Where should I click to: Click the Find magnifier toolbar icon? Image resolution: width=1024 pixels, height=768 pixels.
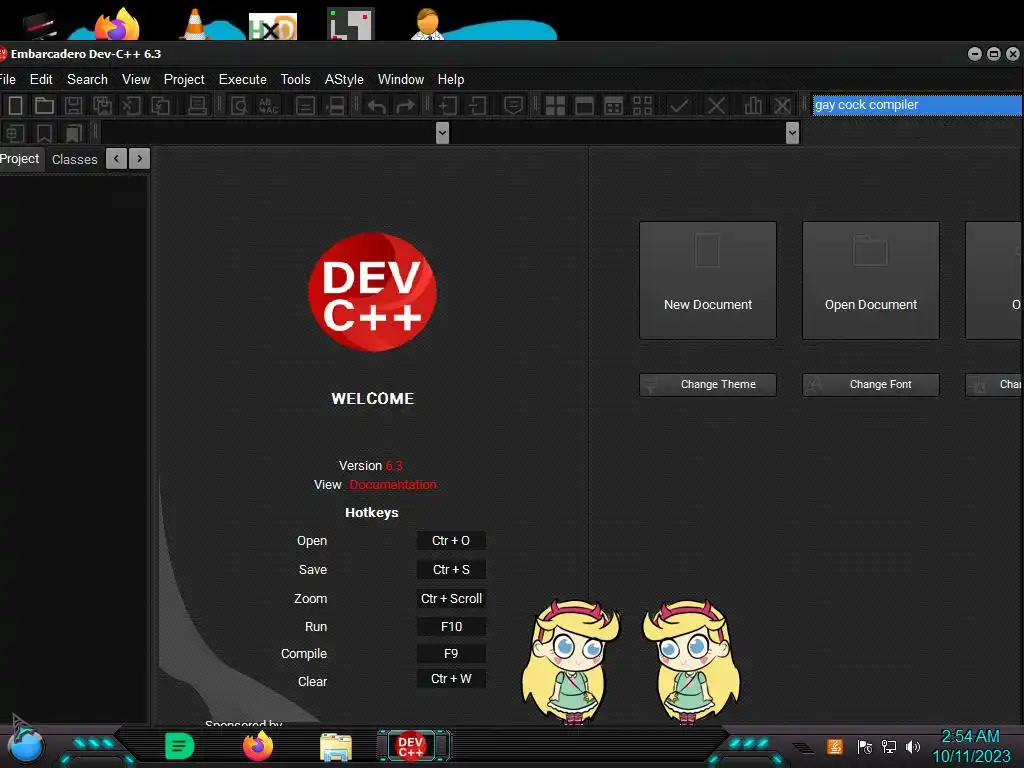tap(239, 105)
